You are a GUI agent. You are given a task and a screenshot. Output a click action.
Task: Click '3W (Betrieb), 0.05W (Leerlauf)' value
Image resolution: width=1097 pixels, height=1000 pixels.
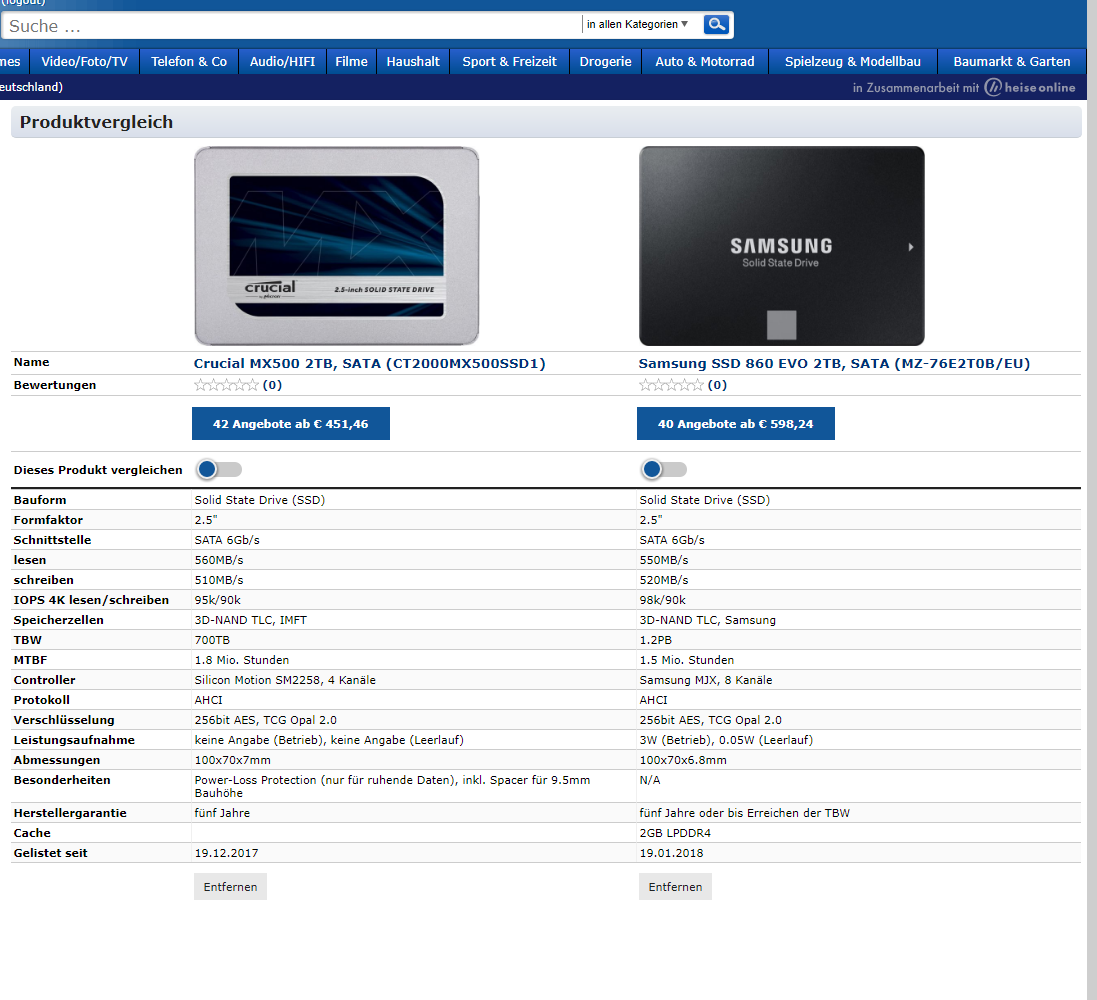click(x=726, y=740)
